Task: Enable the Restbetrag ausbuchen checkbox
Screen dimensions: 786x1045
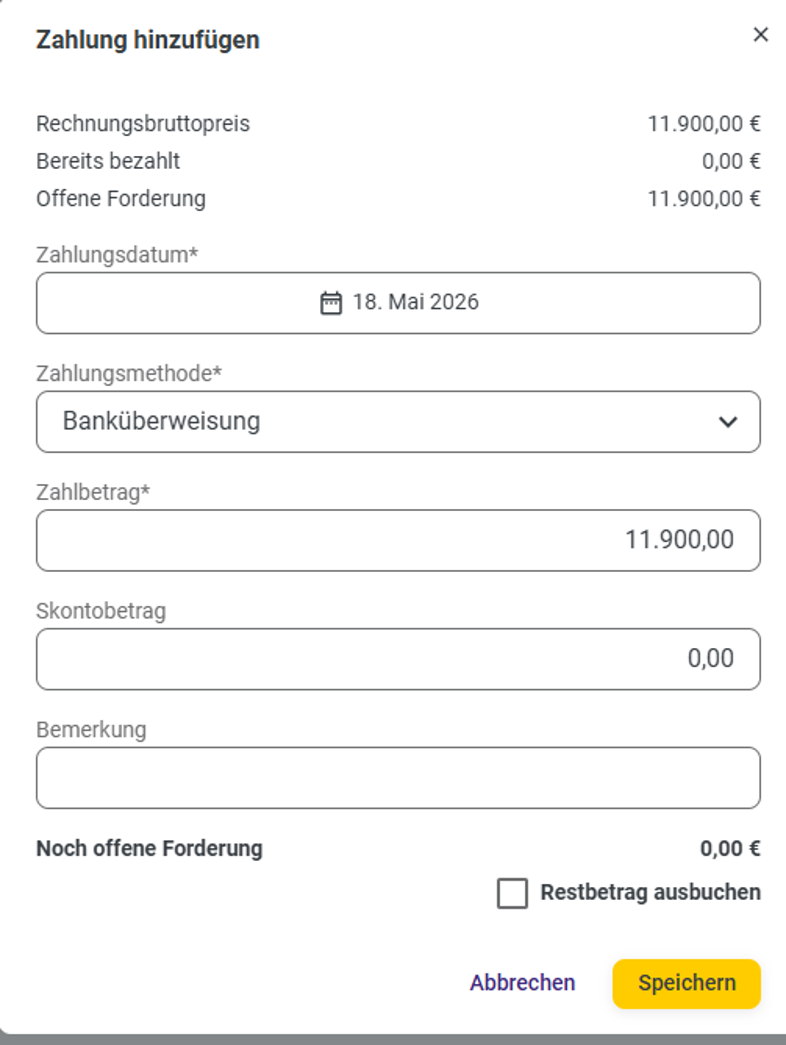Action: click(512, 893)
